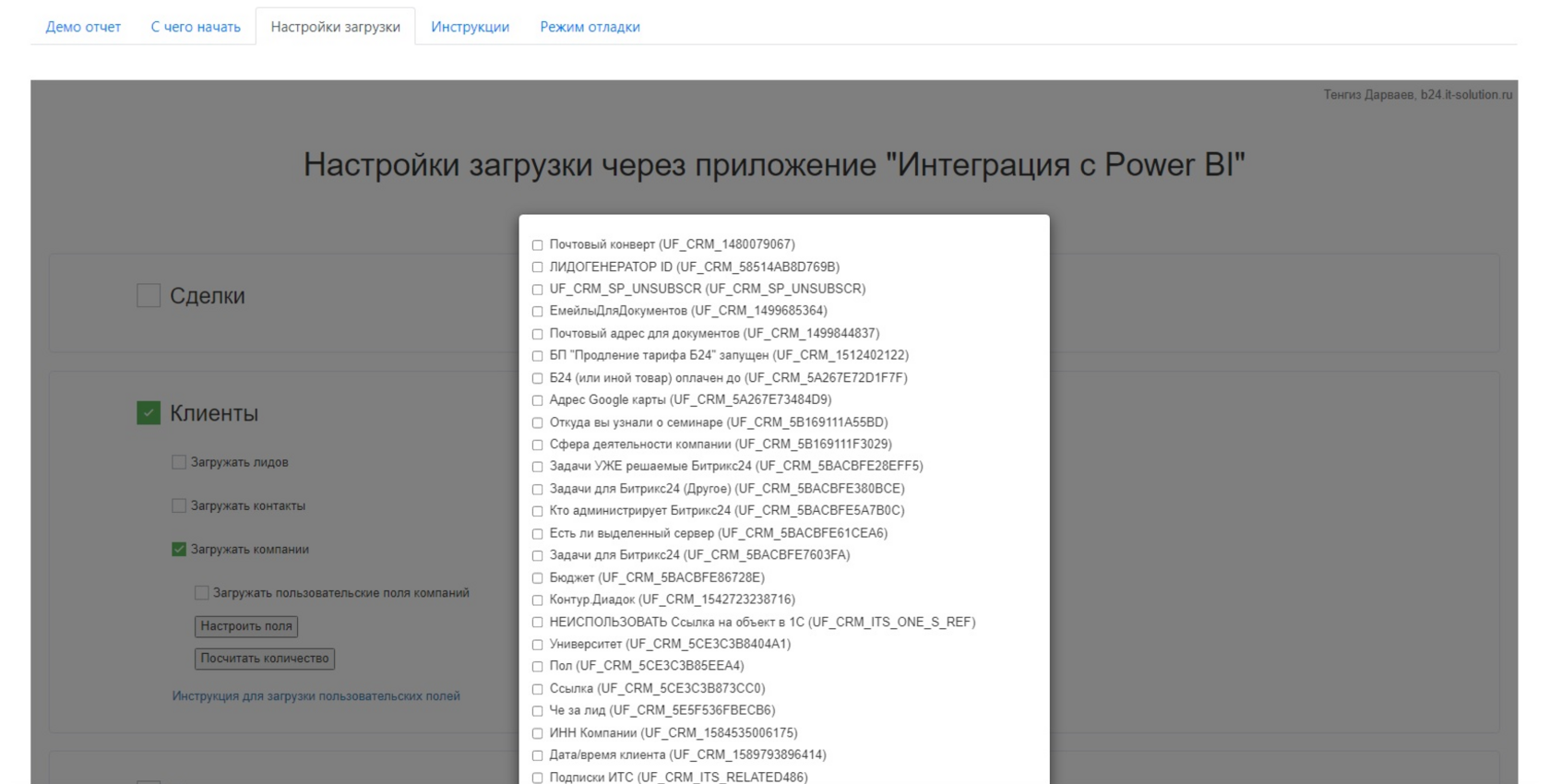The width and height of the screenshot is (1550, 784).
Task: Open Инструкция для загрузки пользовательских полей link
Action: (x=316, y=696)
